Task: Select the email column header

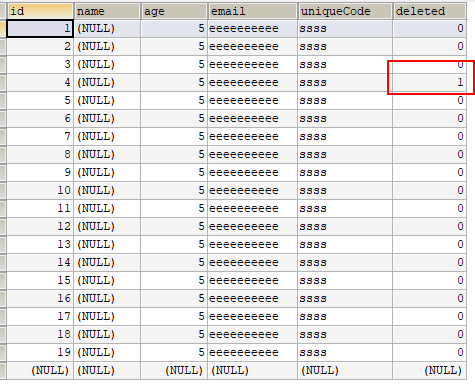Action: [253, 11]
